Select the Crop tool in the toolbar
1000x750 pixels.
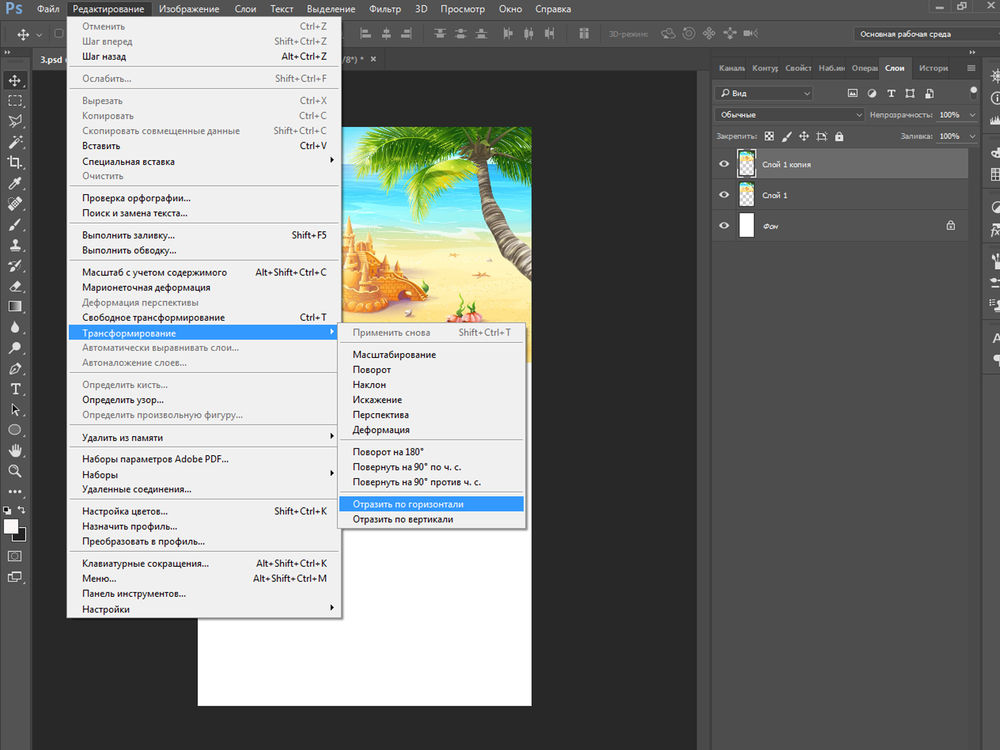click(x=15, y=162)
